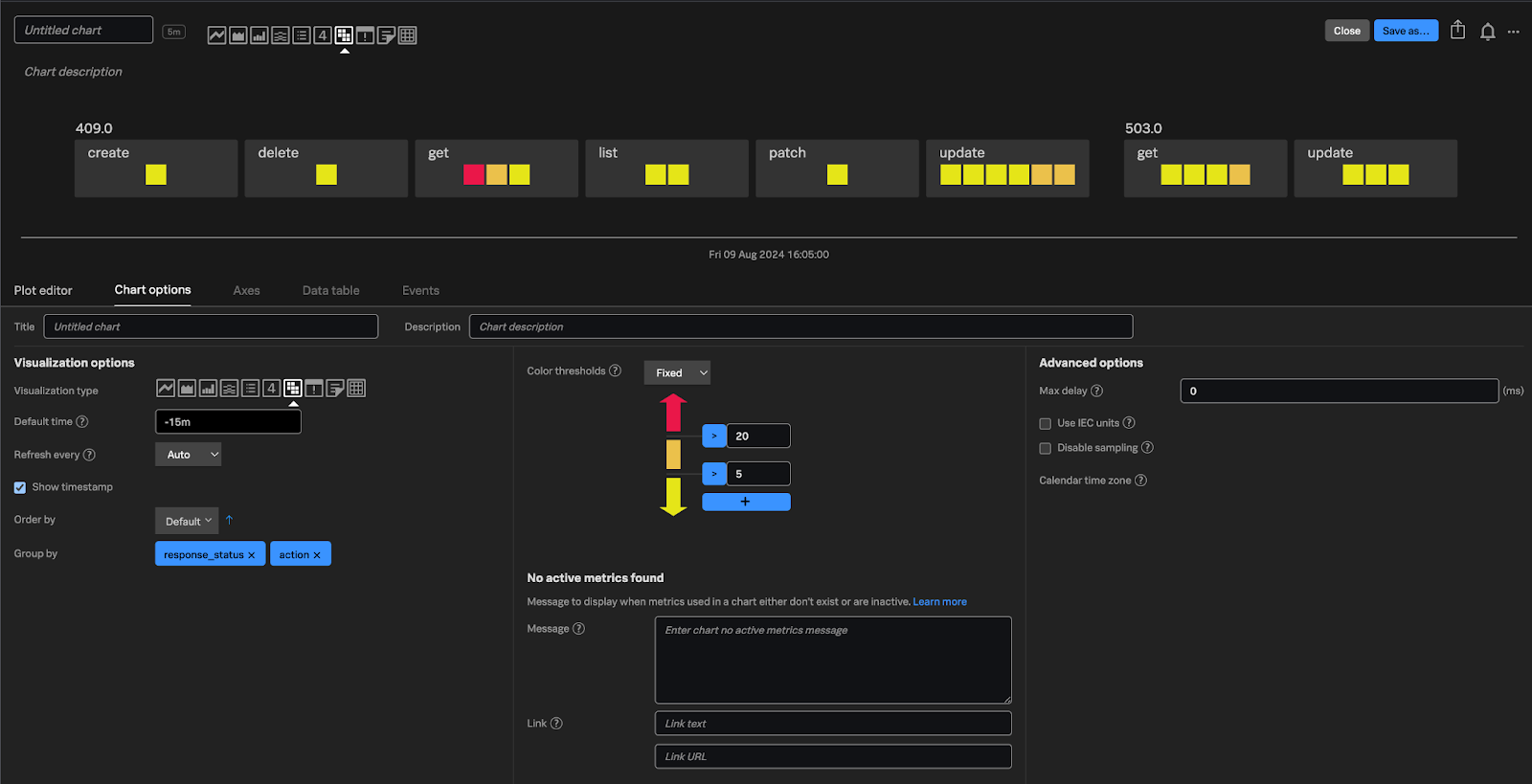The image size is (1532, 784).
Task: Open the Color thresholds Fixed dropdown
Action: click(677, 373)
